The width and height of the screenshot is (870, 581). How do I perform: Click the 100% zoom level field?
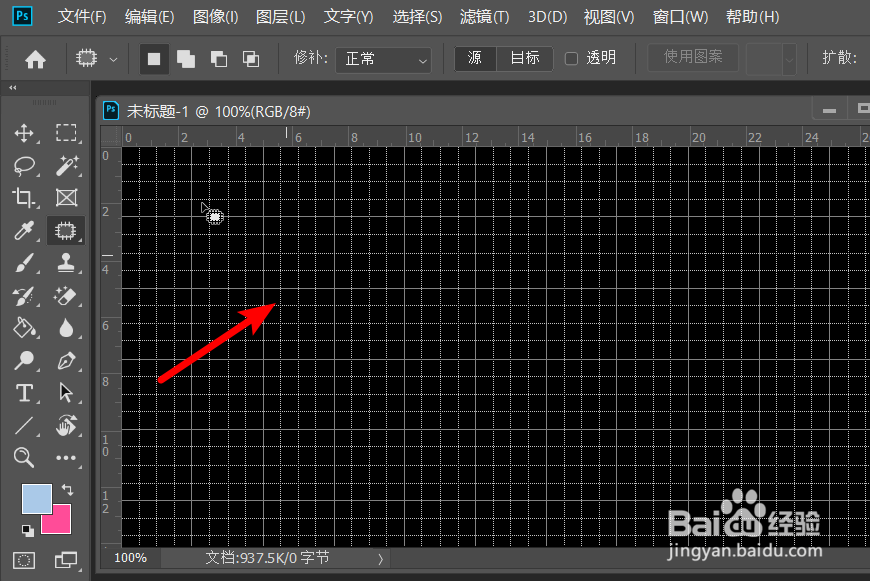(130, 558)
